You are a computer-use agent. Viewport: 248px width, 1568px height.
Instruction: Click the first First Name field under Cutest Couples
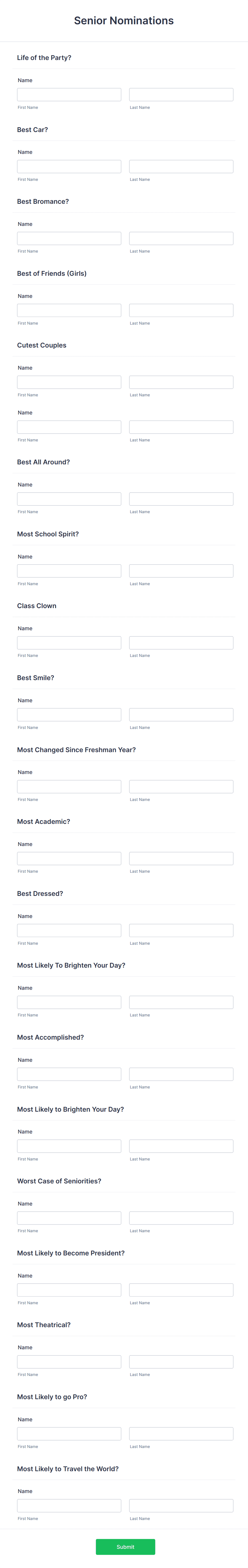click(69, 382)
